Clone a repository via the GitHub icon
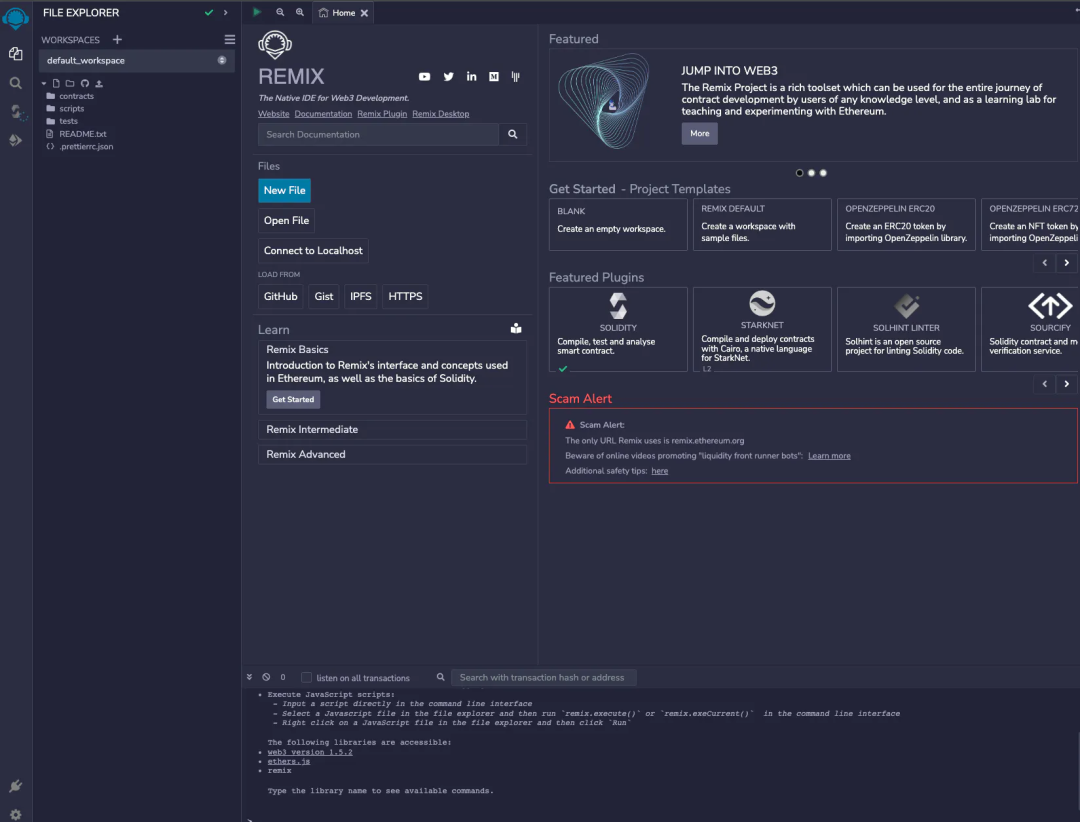The image size is (1080, 822). [84, 83]
